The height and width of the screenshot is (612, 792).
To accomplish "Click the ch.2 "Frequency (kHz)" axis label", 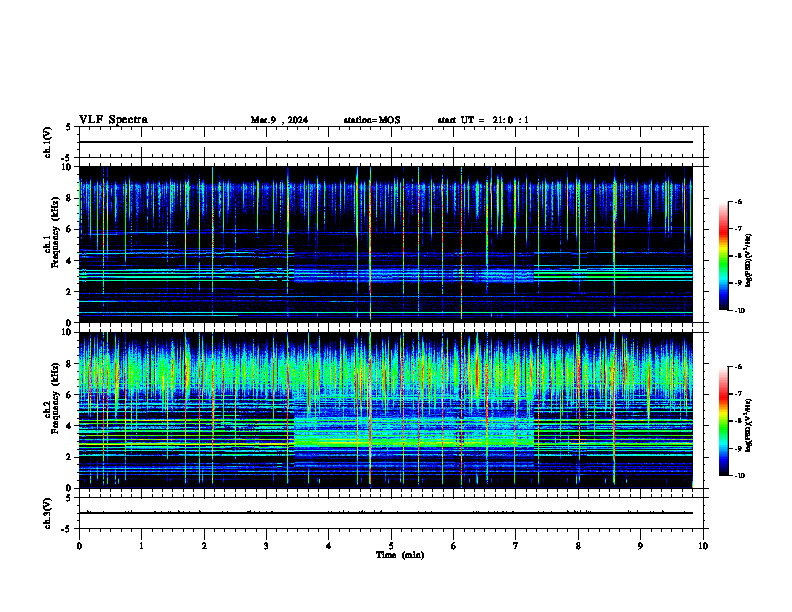I will [x=55, y=398].
